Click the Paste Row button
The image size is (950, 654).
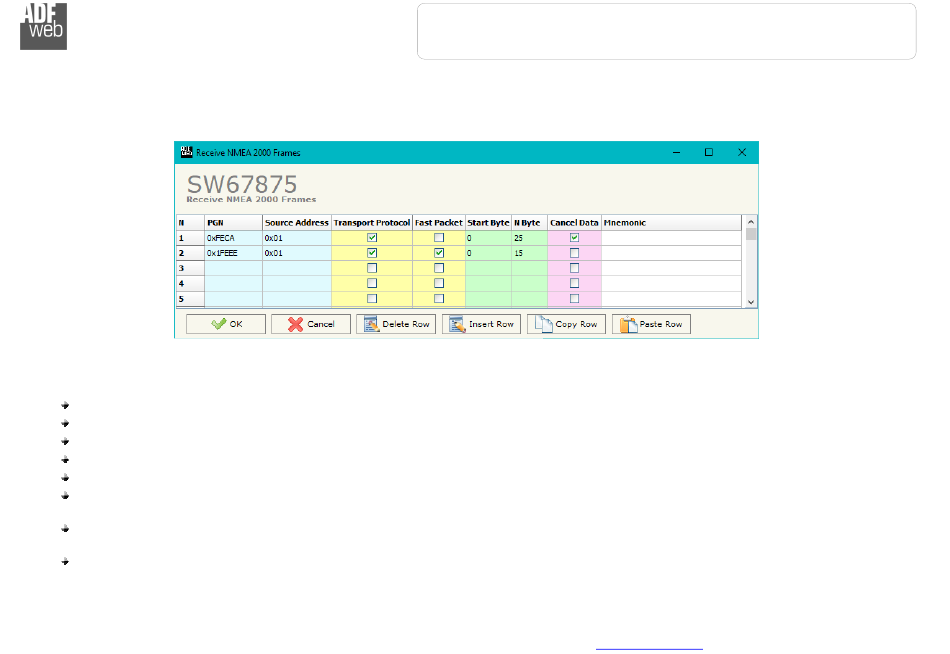(651, 324)
